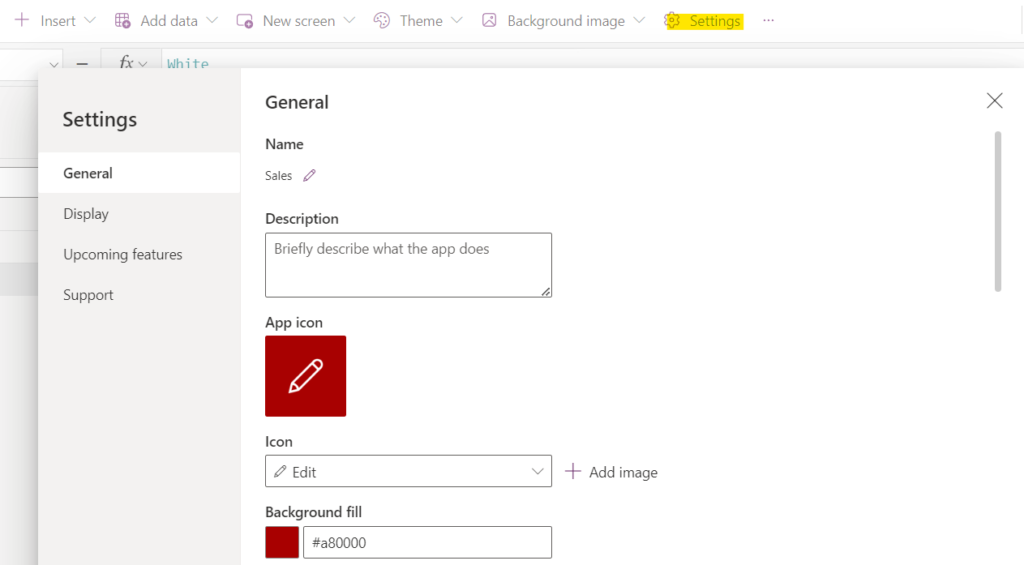Open the Upcoming features tab

click(x=139, y=254)
